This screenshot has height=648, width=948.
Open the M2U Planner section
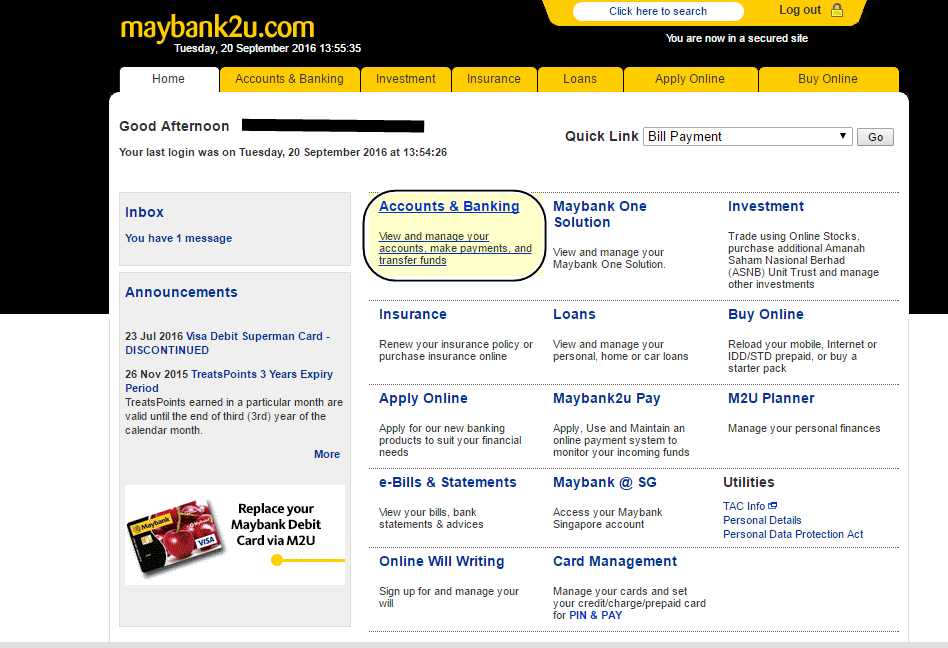[x=771, y=398]
